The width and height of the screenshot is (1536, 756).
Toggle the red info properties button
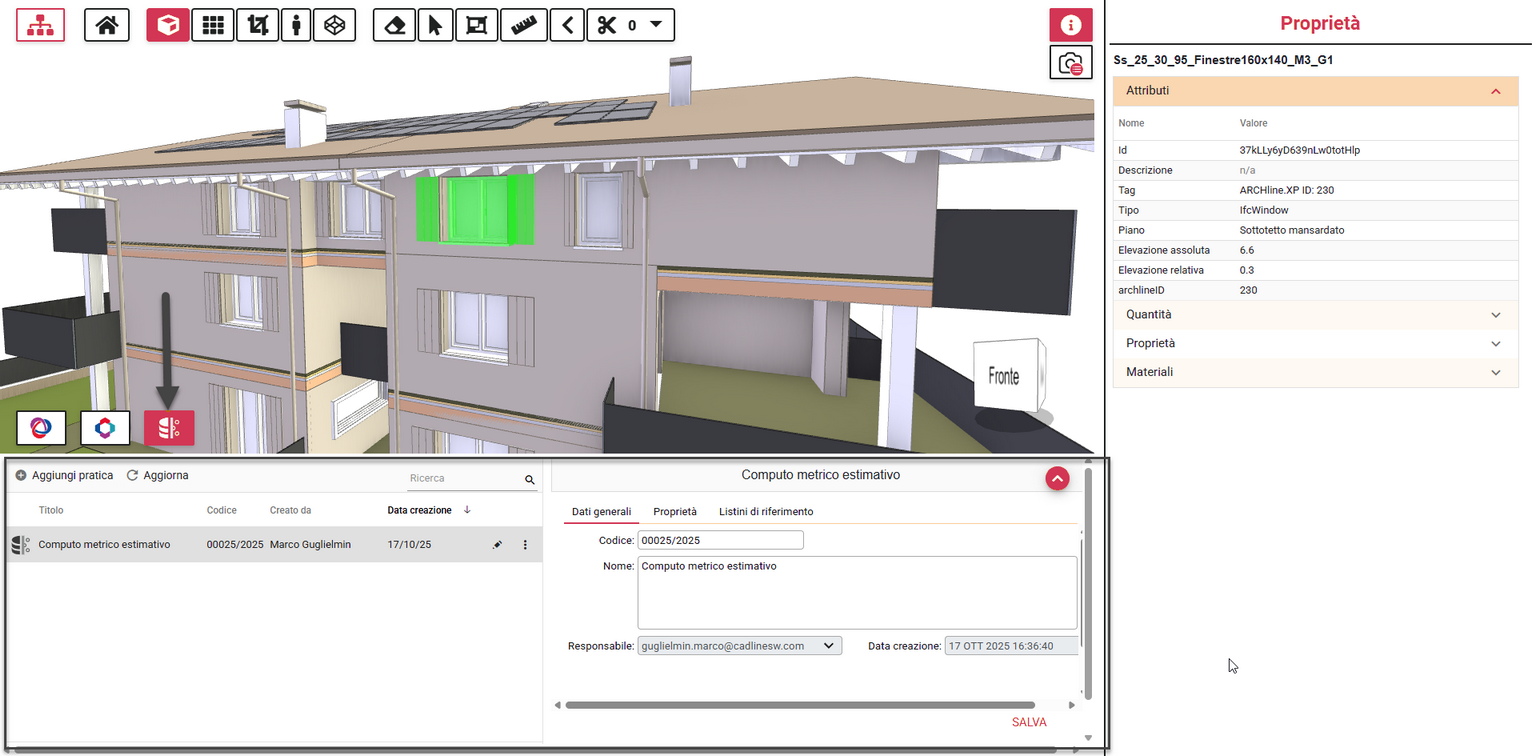coord(1071,25)
